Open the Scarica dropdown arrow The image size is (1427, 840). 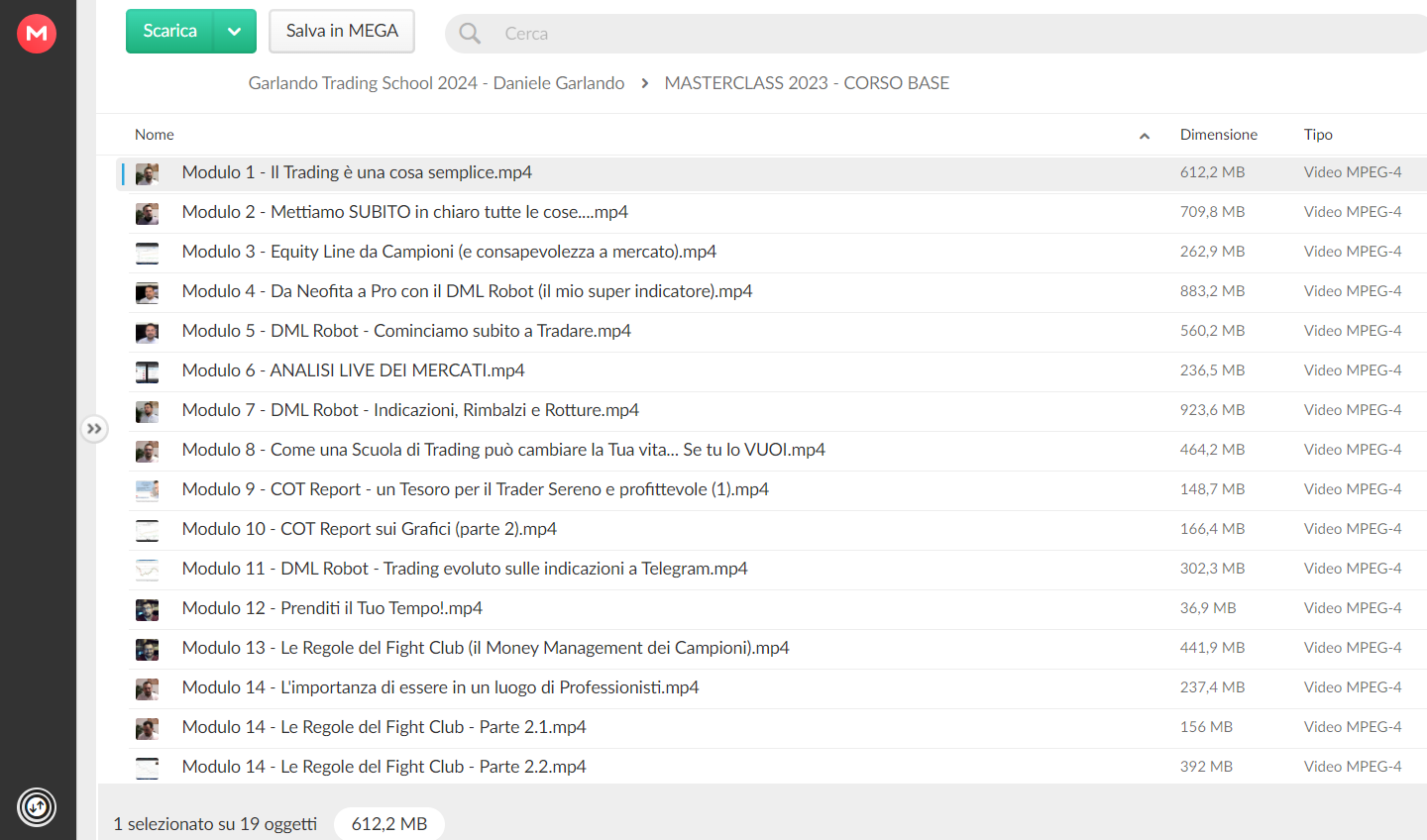click(x=235, y=32)
